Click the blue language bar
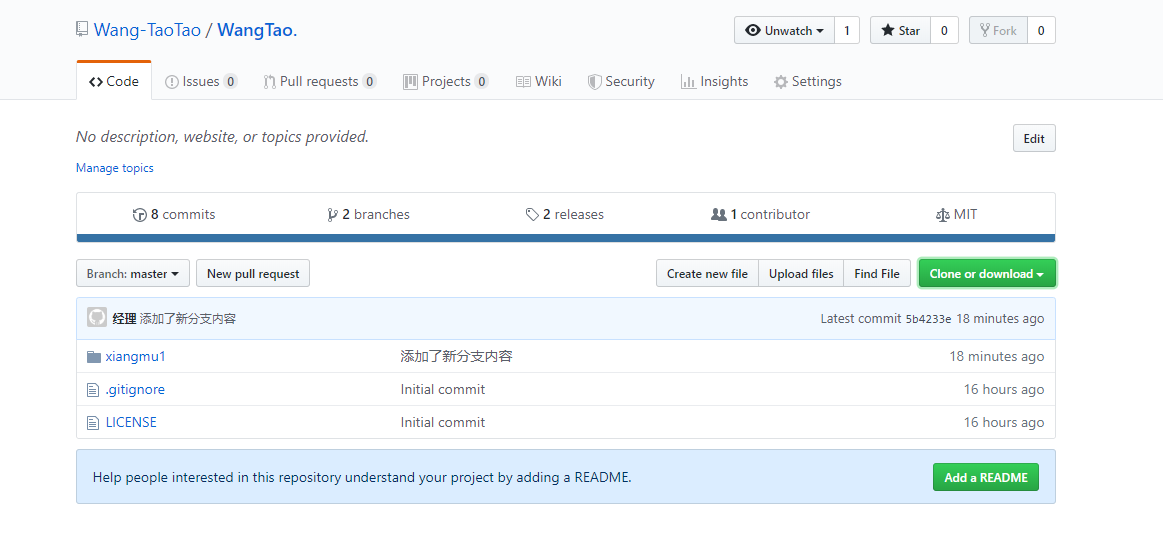1163x550 pixels. point(566,238)
